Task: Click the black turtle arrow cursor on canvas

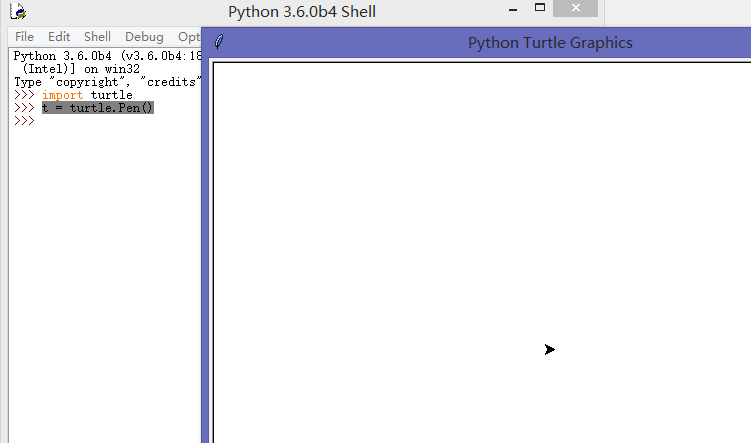Action: pyautogui.click(x=549, y=350)
